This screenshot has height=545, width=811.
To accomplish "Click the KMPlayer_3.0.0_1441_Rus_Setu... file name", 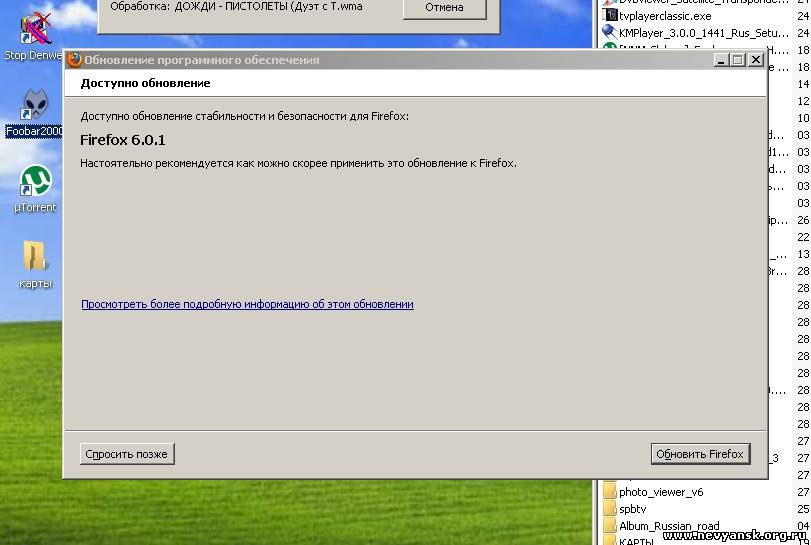I will click(704, 33).
